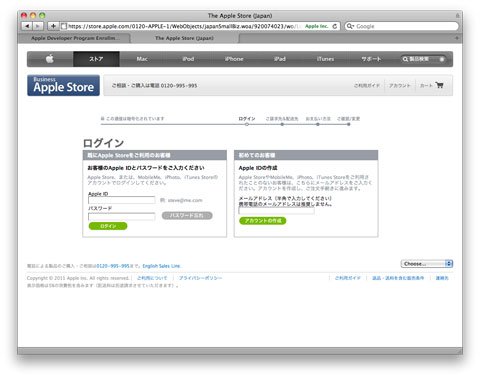This screenshot has width=480, height=378.
Task: Open the iPod navigation item
Action: 188,59
